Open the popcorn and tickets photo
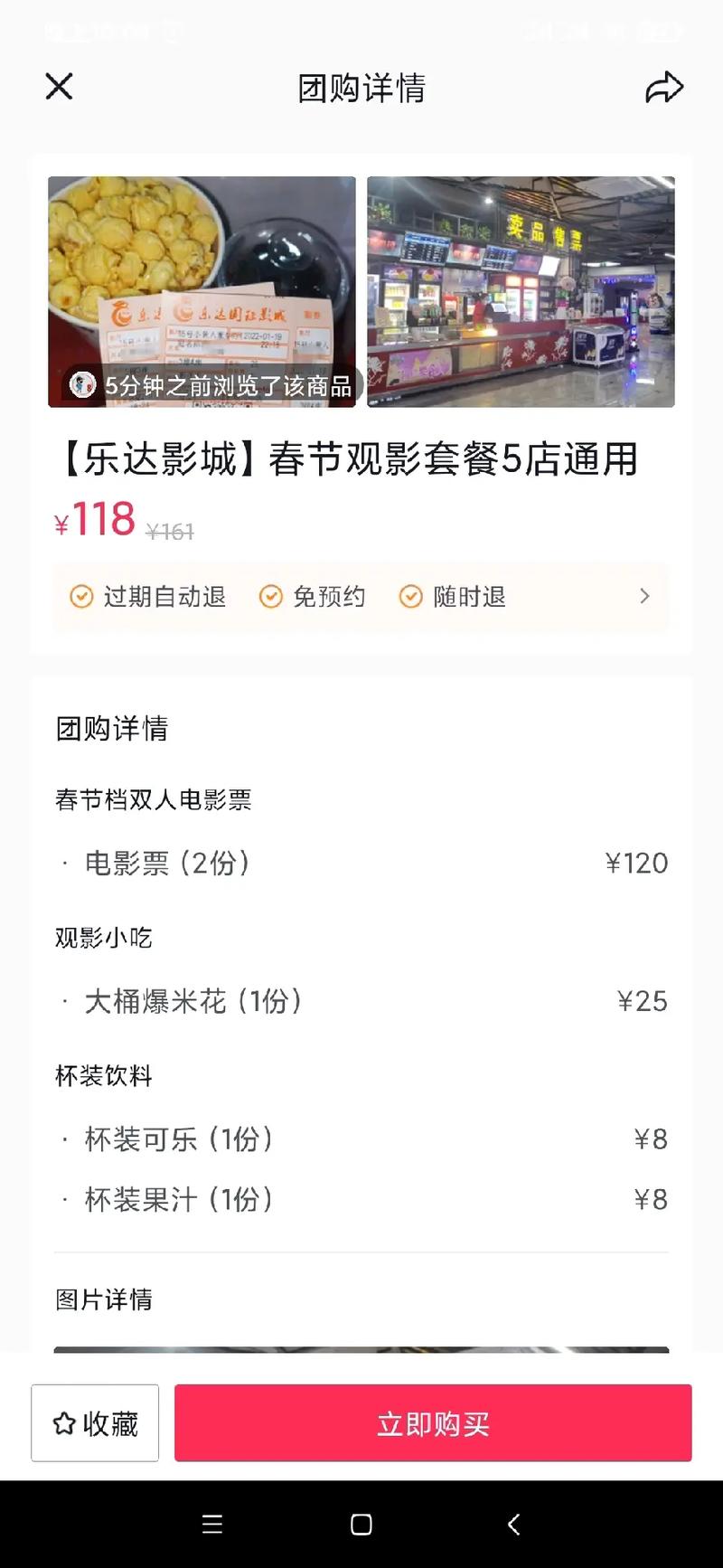Screen dimensions: 723x1568 pyautogui.click(x=202, y=271)
